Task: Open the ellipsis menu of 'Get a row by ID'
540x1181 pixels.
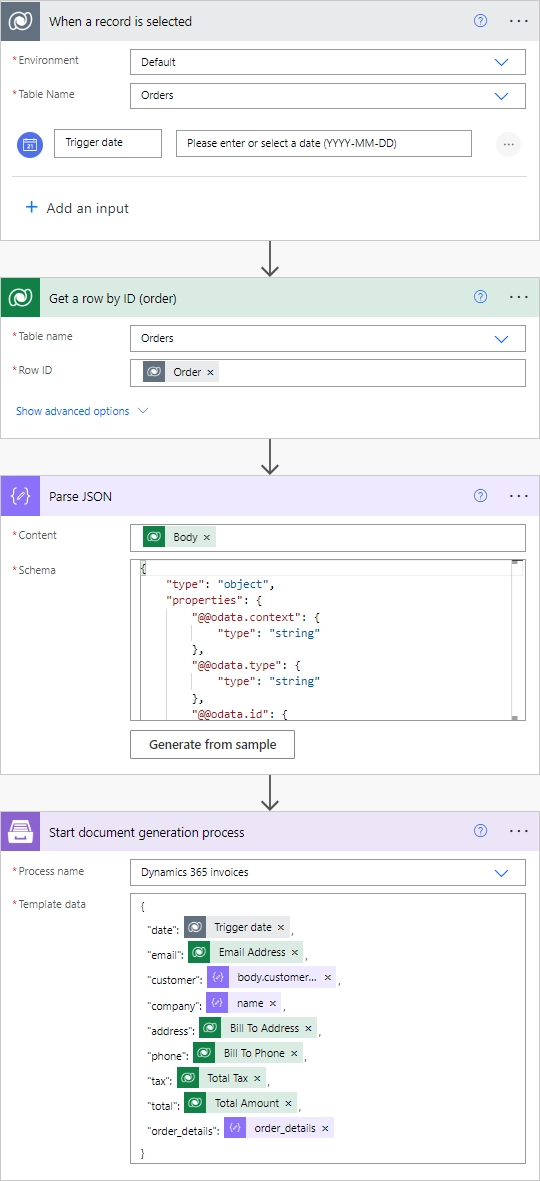Action: tap(519, 298)
